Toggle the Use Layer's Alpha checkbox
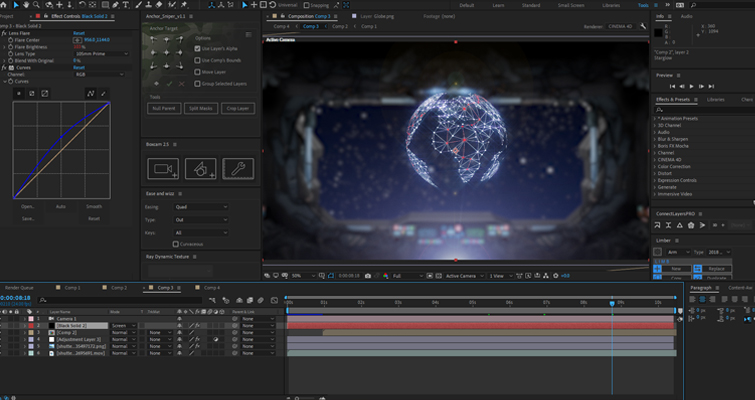 (x=198, y=48)
